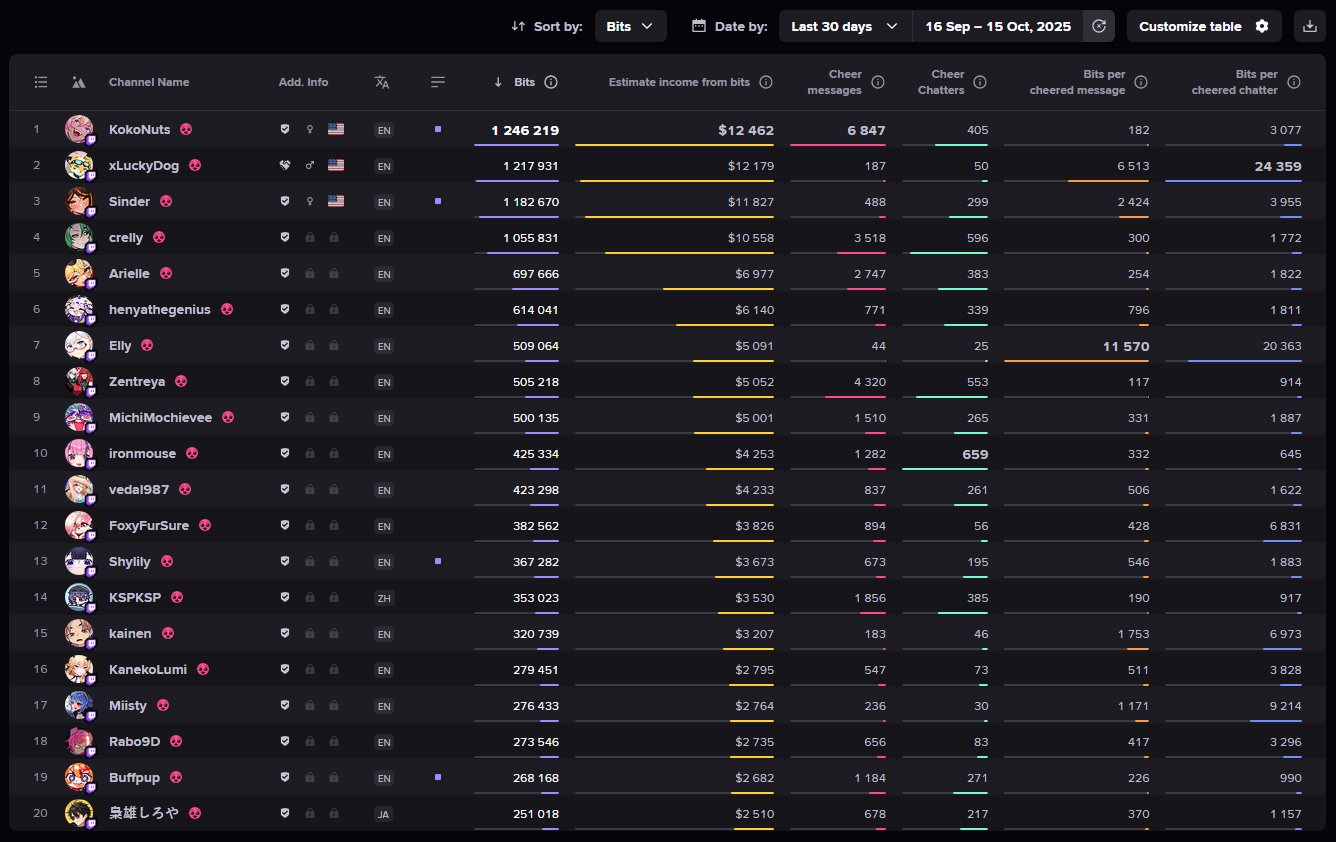1336x842 pixels.
Task: Expand the Last 30 days date dropdown
Action: 845,27
